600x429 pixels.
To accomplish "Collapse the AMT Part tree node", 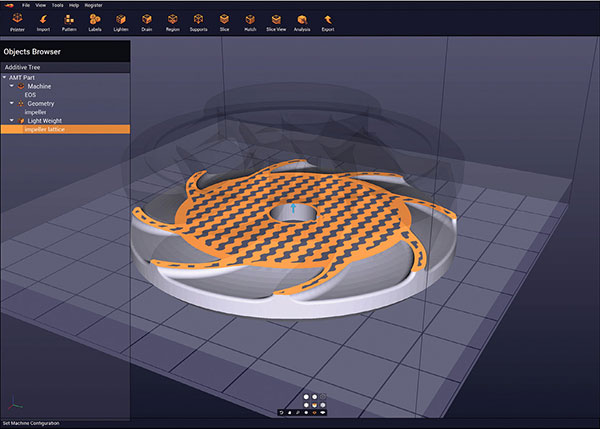I will [x=4, y=77].
